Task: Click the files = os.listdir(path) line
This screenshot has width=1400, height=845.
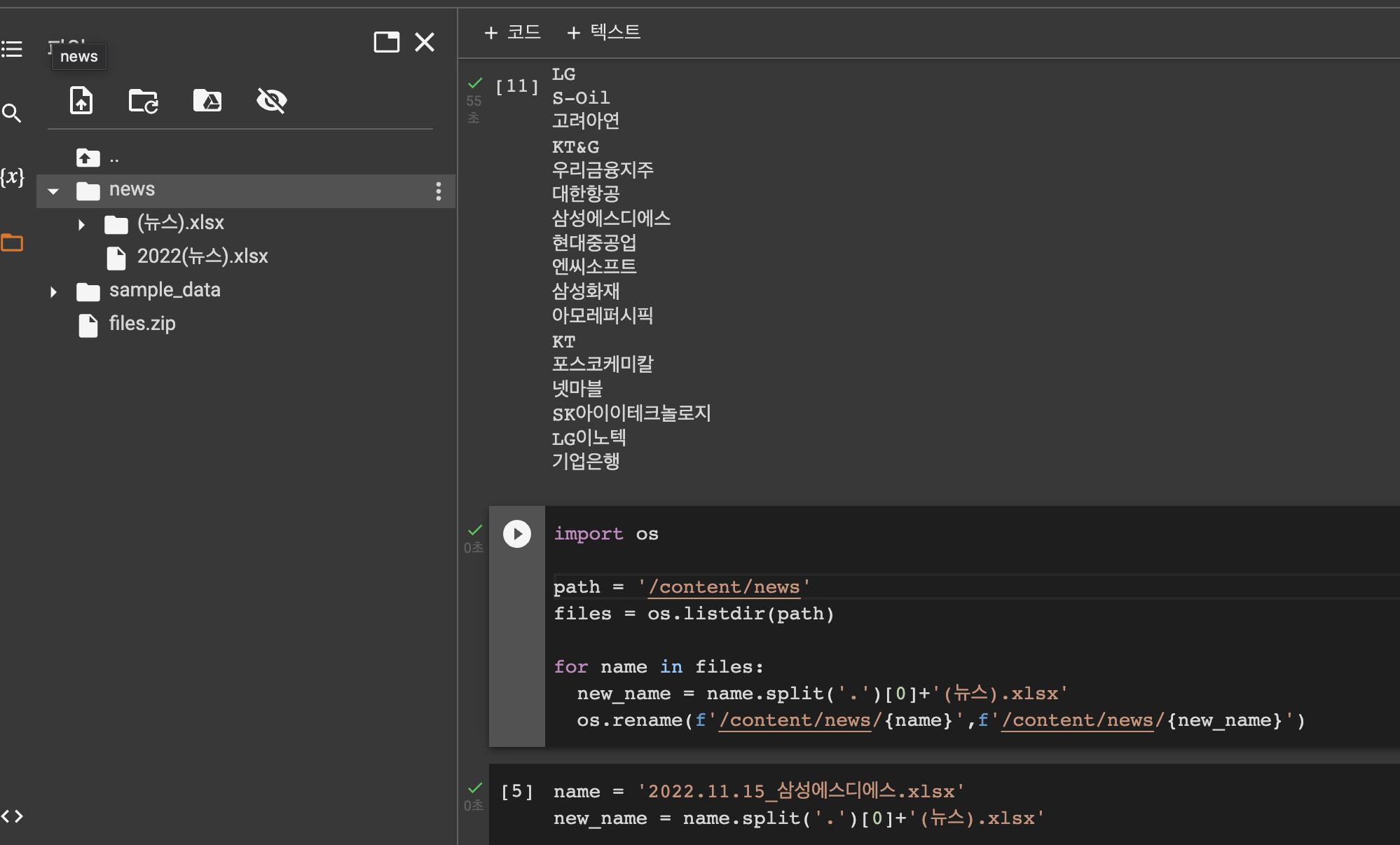Action: [694, 614]
